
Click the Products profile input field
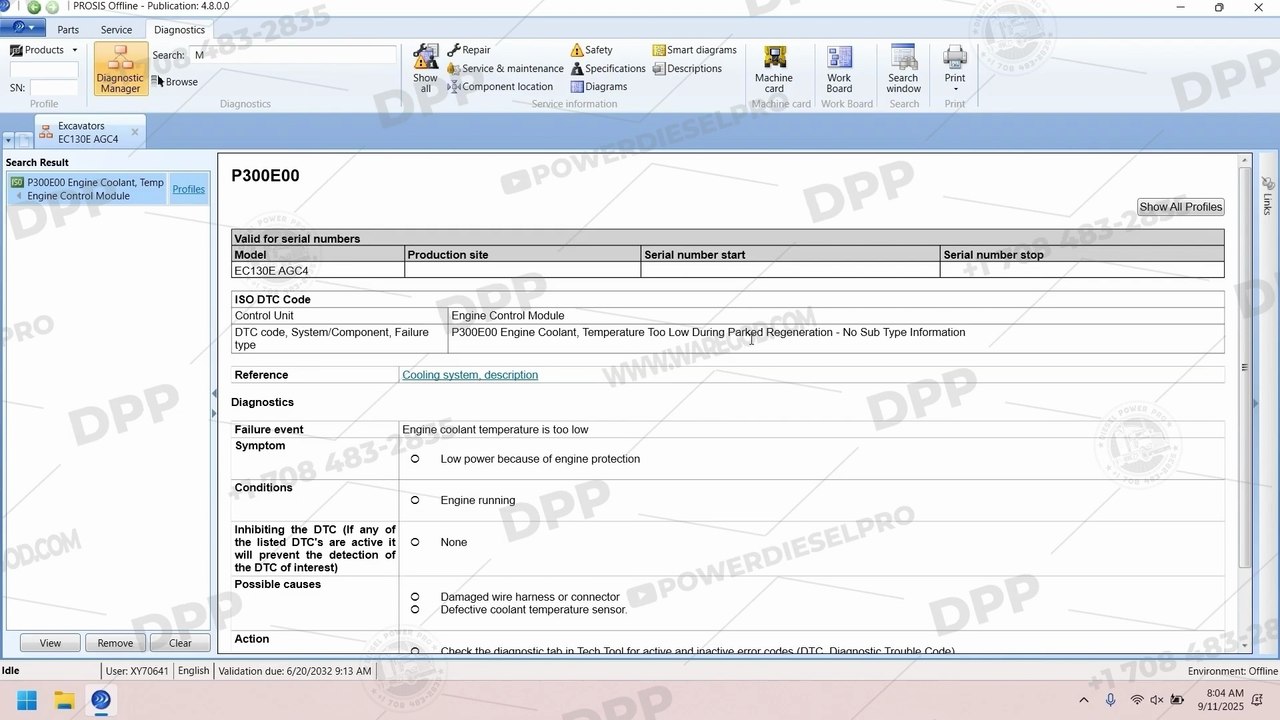(x=44, y=69)
